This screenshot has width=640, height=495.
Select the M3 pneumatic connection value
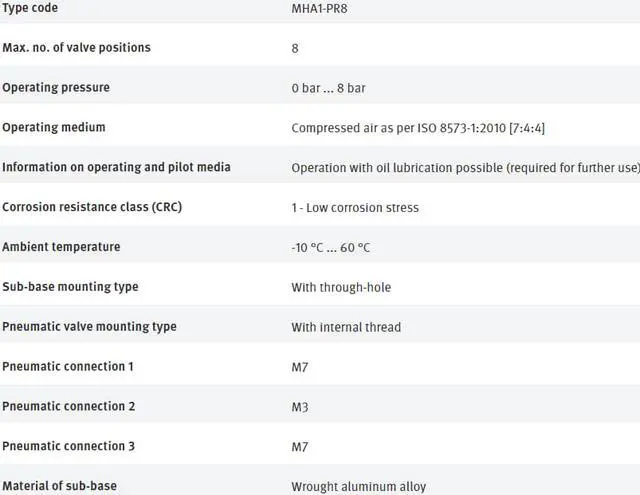(300, 407)
